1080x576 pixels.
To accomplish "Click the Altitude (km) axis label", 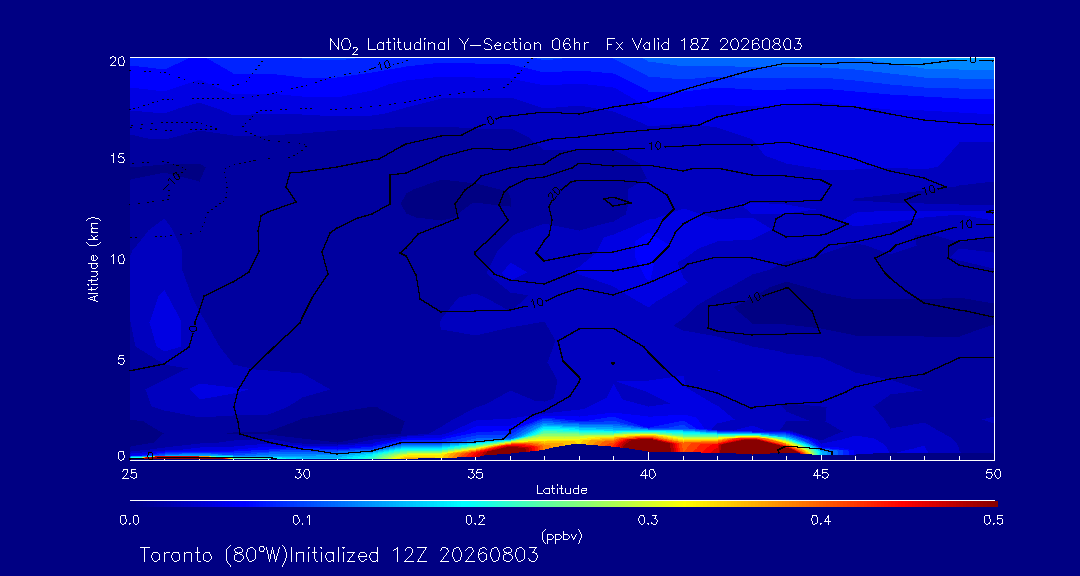I will tap(93, 259).
